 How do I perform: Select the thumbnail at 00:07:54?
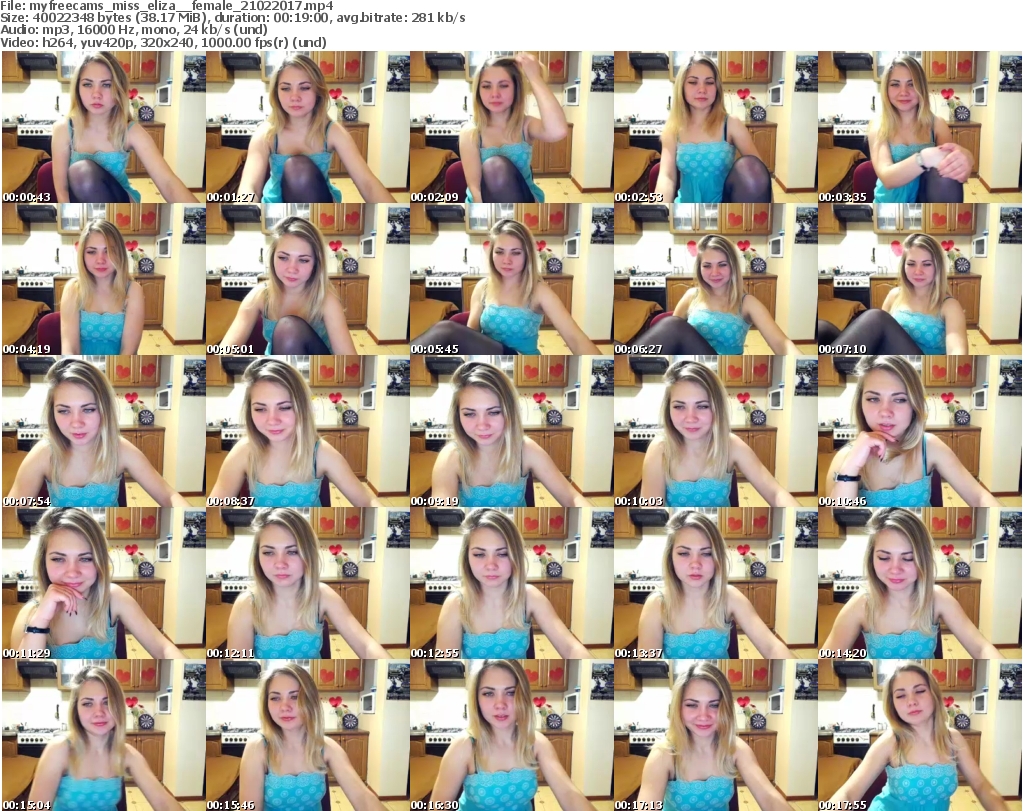click(103, 431)
